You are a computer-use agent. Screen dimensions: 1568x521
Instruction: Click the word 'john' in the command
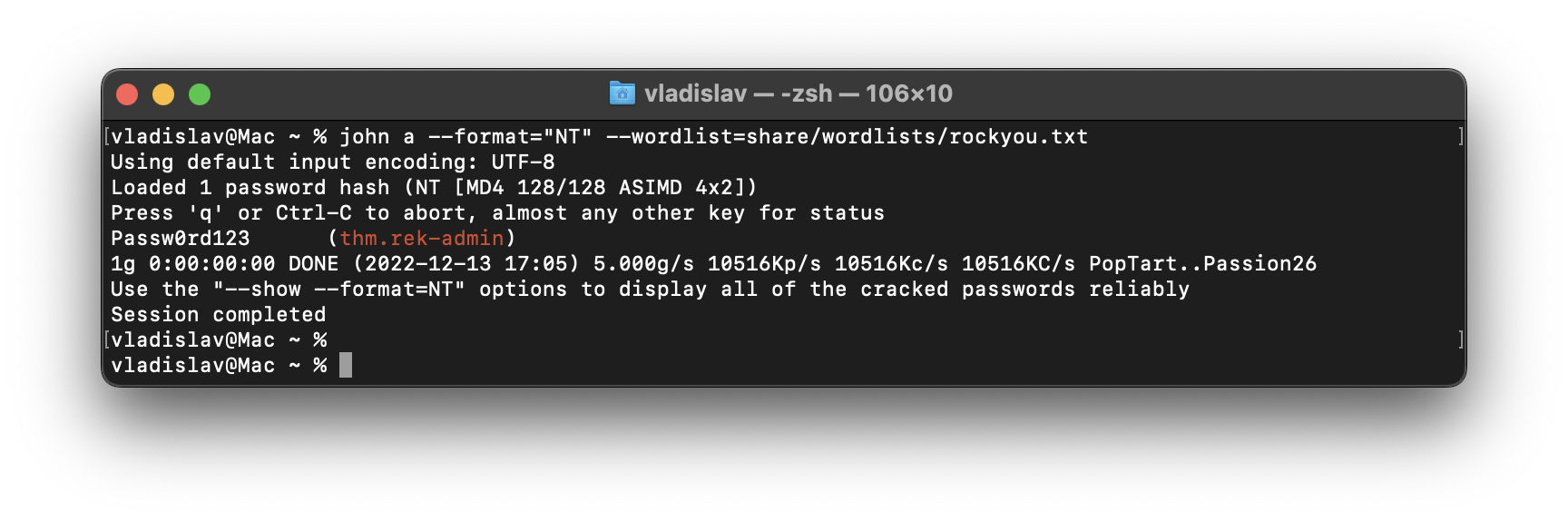tap(364, 136)
